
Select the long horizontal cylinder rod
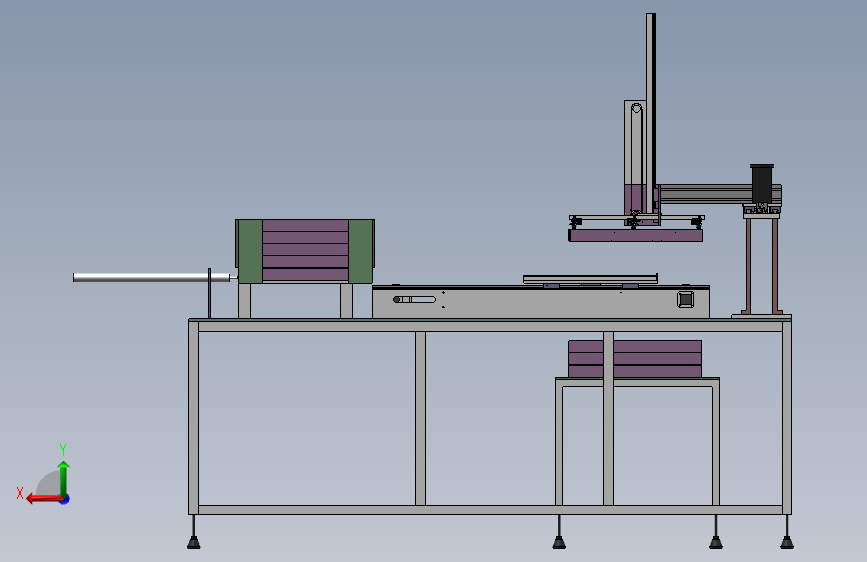(x=152, y=277)
